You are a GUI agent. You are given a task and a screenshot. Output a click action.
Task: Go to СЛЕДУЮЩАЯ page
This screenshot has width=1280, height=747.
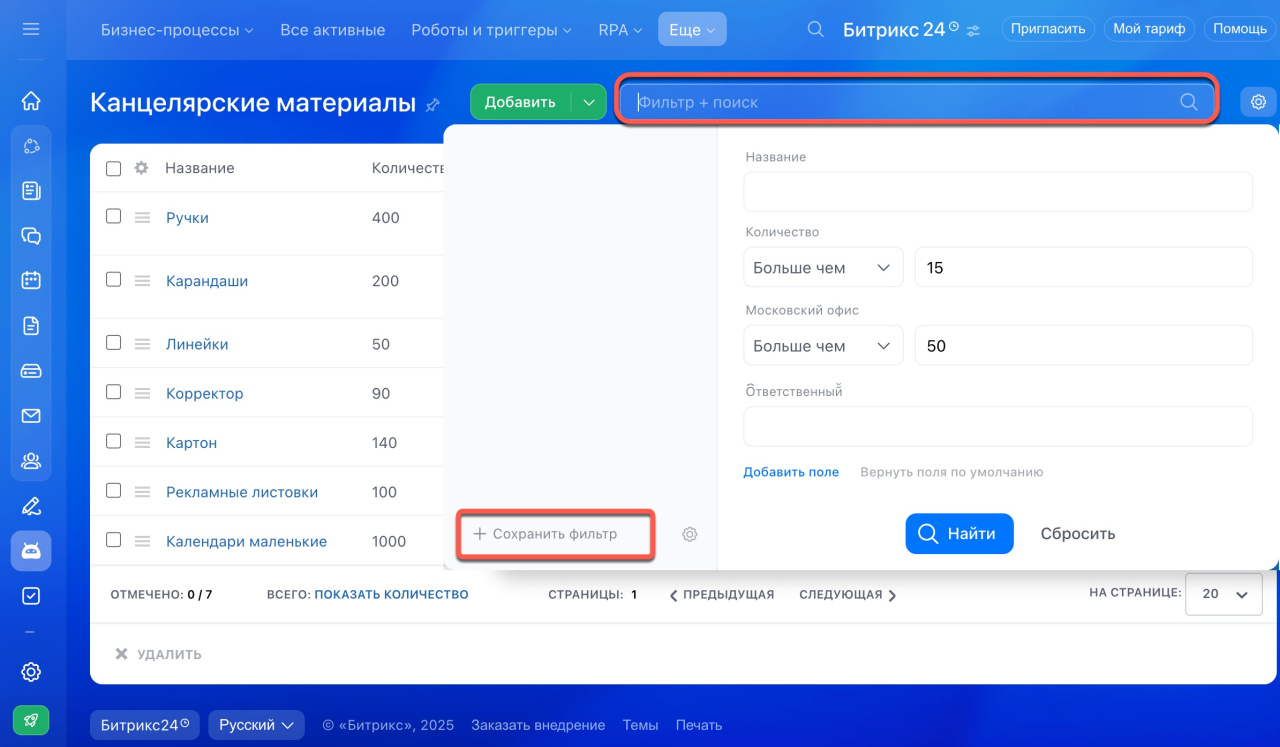click(x=848, y=594)
